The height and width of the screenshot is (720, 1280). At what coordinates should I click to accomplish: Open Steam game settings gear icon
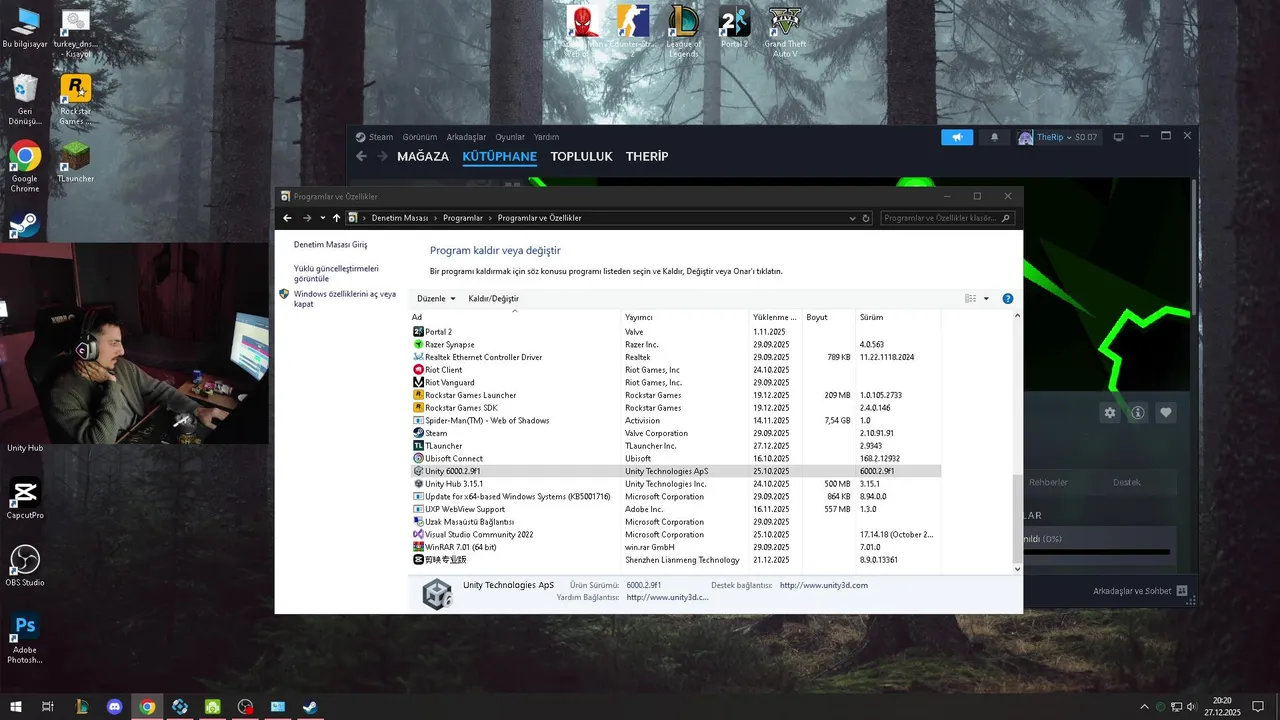click(1110, 412)
